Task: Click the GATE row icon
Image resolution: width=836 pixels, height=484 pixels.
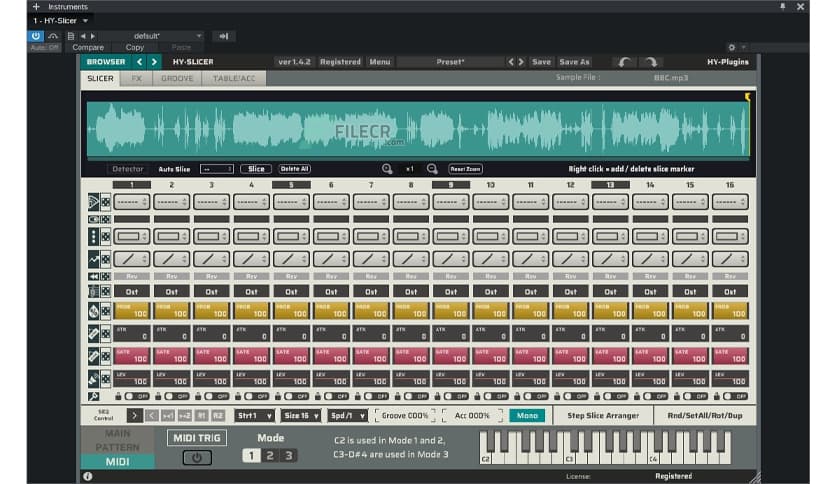Action: [x=94, y=356]
